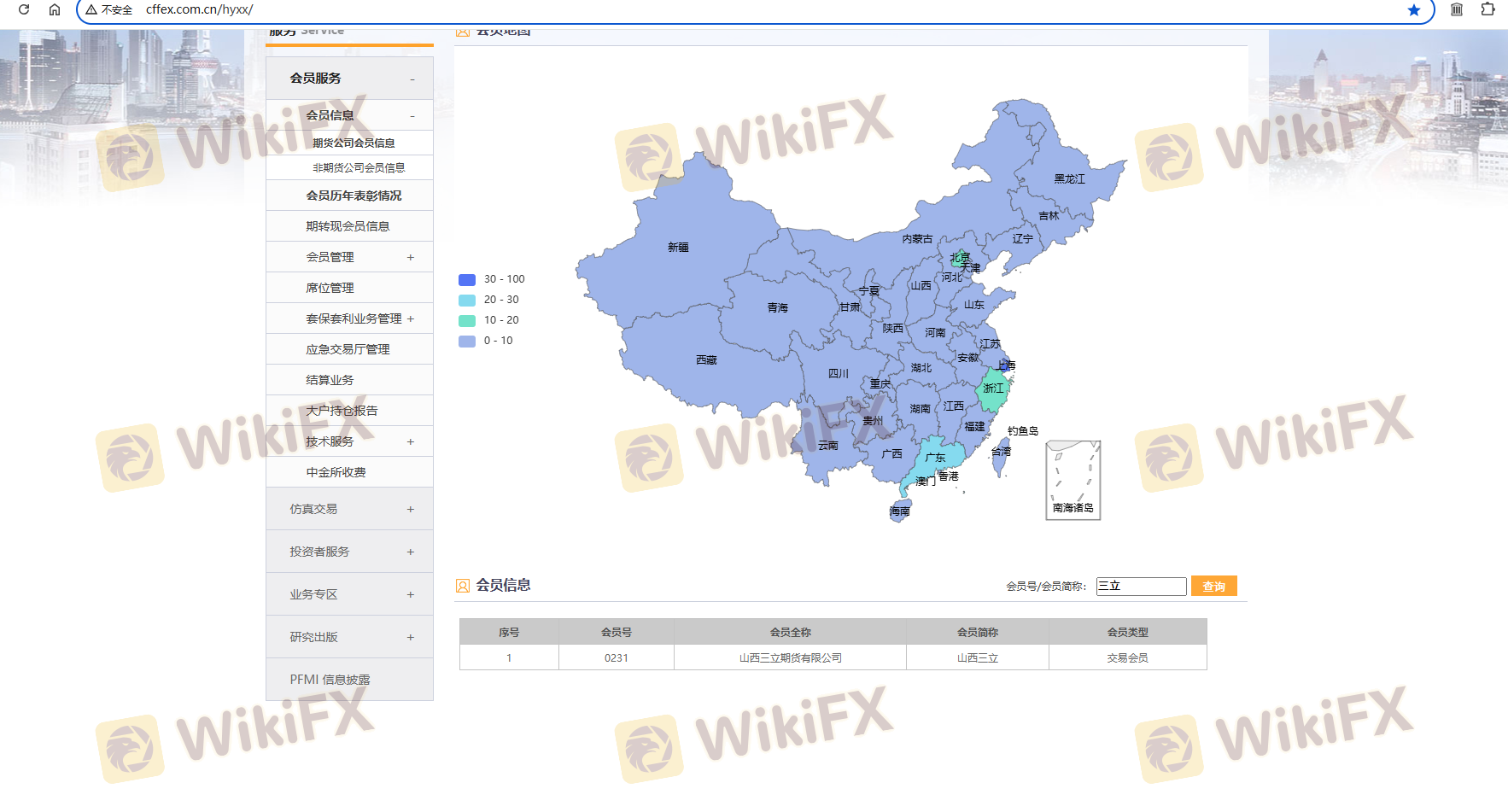Click the orange 查询 search button
The image size is (1508, 812).
click(x=1213, y=587)
